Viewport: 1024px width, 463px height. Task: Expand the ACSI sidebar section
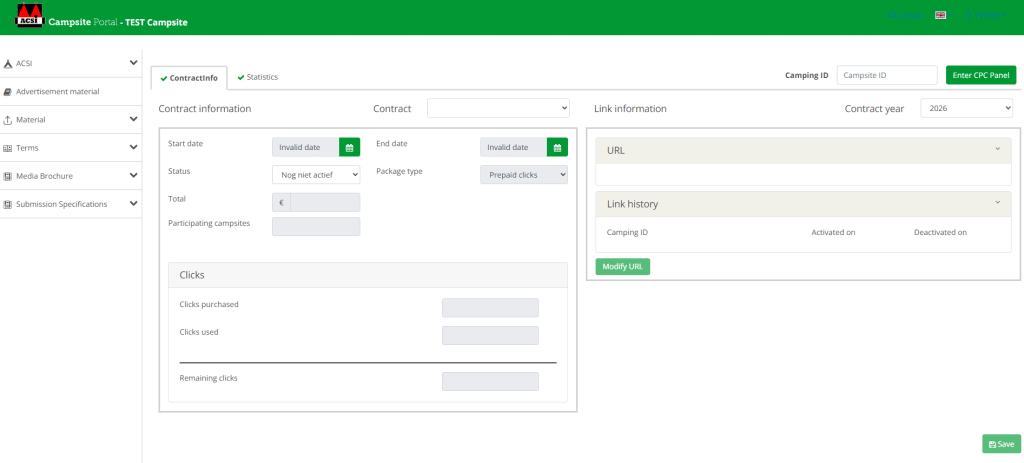[x=133, y=63]
